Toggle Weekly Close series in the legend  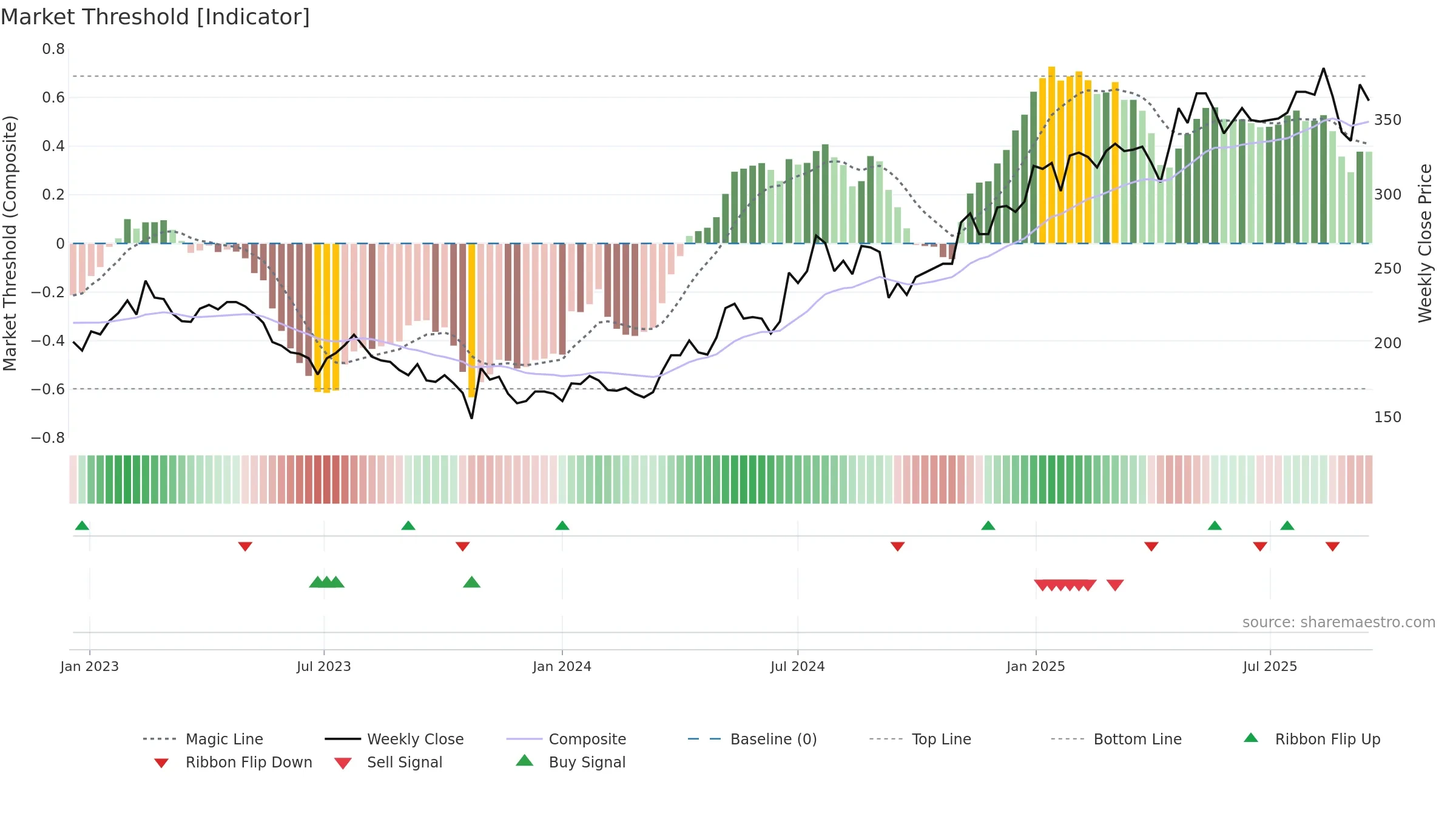point(394,739)
